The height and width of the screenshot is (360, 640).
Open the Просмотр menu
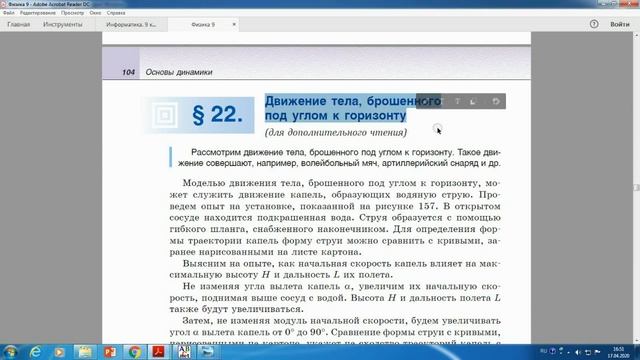pos(72,13)
